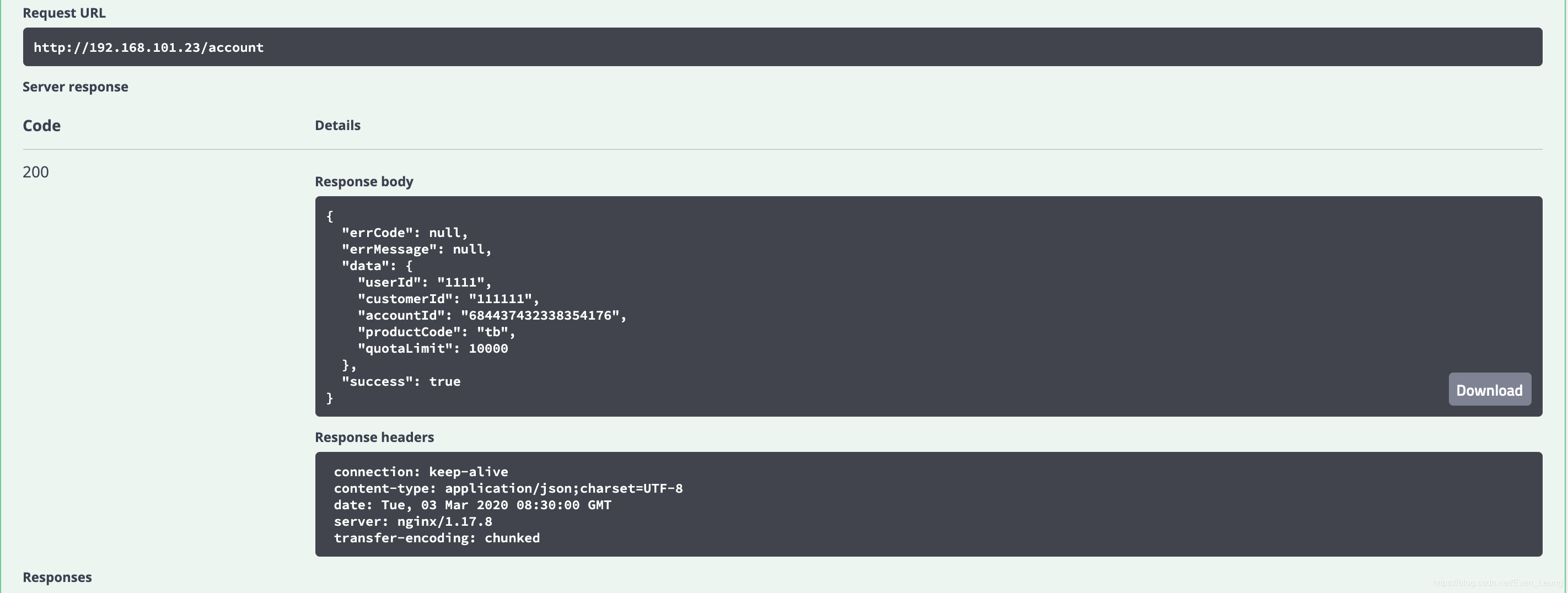1568x593 pixels.
Task: Click the "customerId": "111111" line
Action: [x=448, y=299]
